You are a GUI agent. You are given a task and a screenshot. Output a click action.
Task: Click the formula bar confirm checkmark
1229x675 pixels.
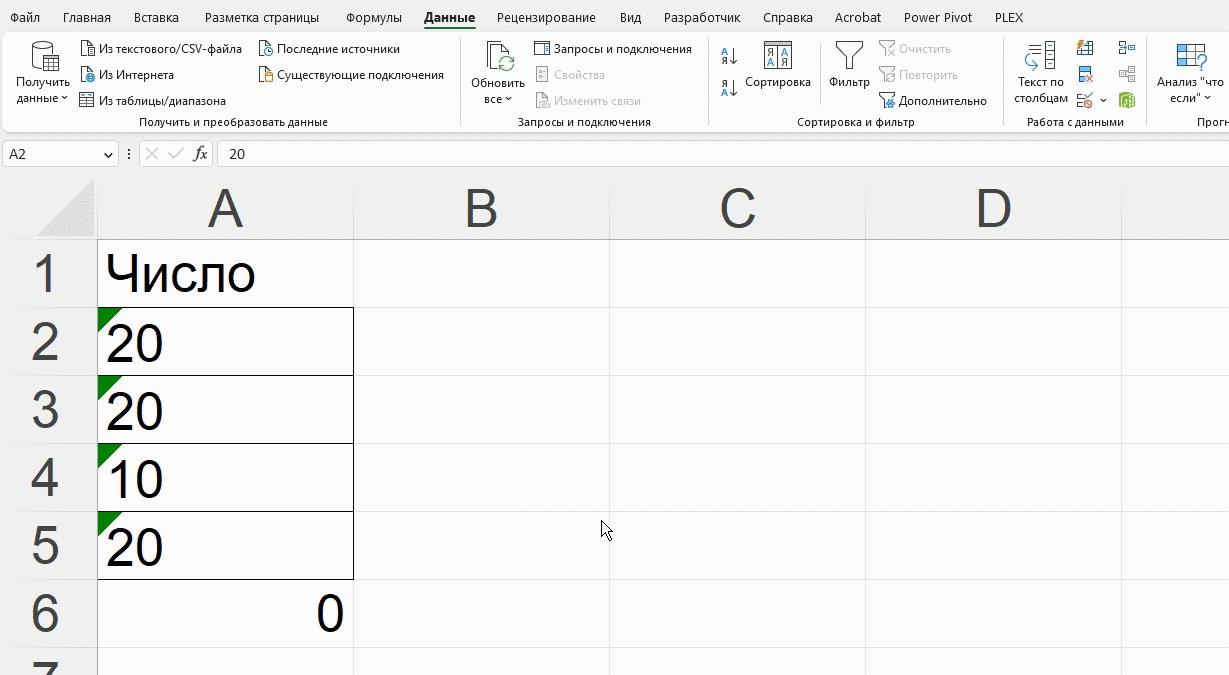point(176,154)
